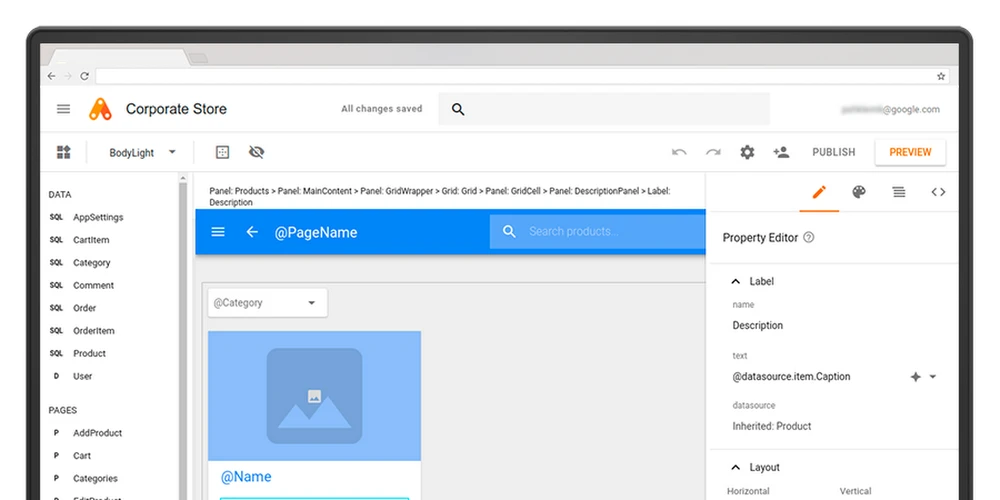This screenshot has width=1000, height=500.
Task: Open the CartItem data model
Action: (x=91, y=240)
